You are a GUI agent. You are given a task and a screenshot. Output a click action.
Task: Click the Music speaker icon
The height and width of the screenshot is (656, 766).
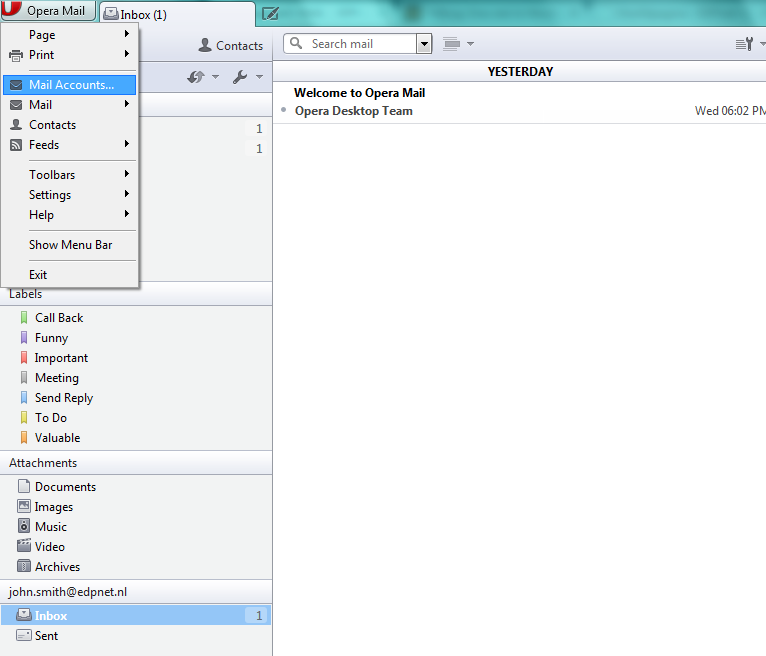click(24, 526)
